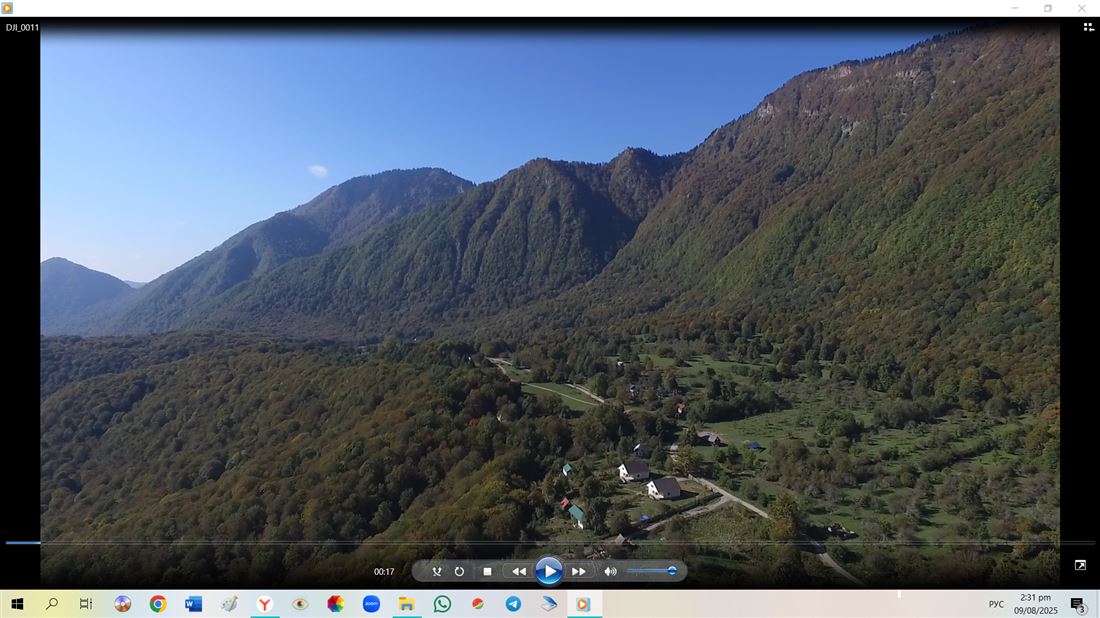Open the clock and date flyout
This screenshot has height=618, width=1100.
click(x=1035, y=604)
